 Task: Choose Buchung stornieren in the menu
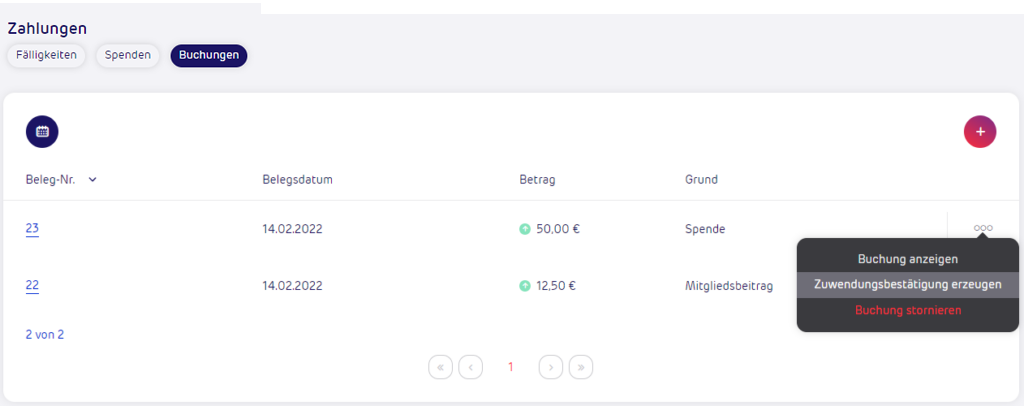click(x=908, y=310)
